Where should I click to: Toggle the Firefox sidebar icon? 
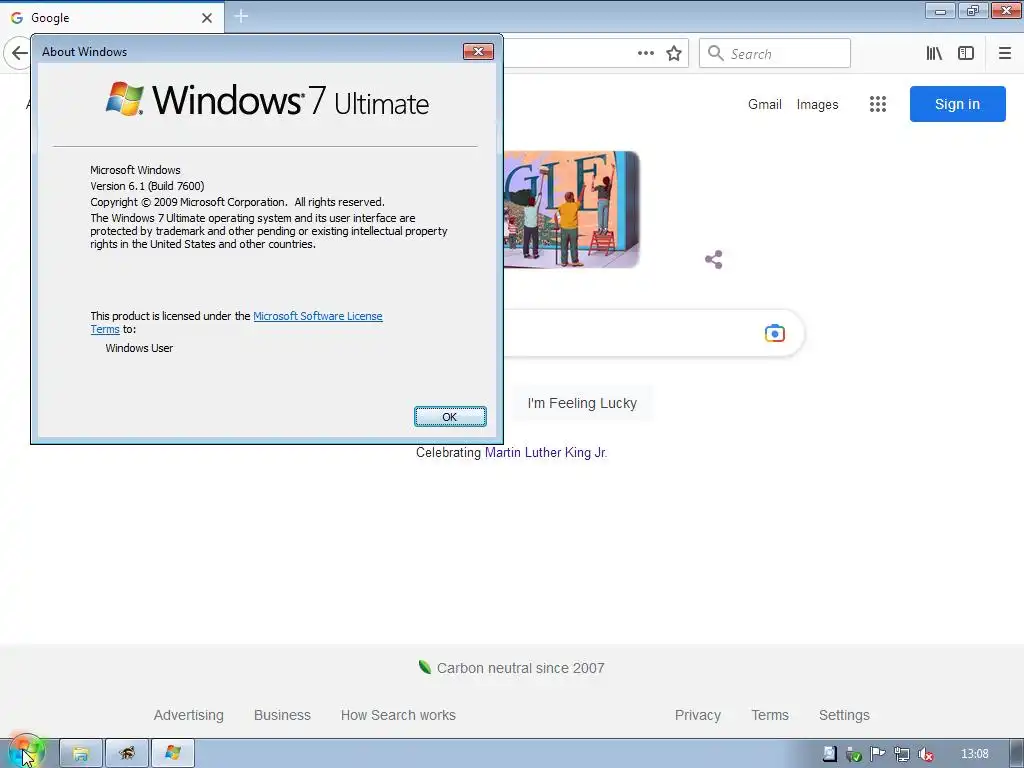[x=966, y=54]
